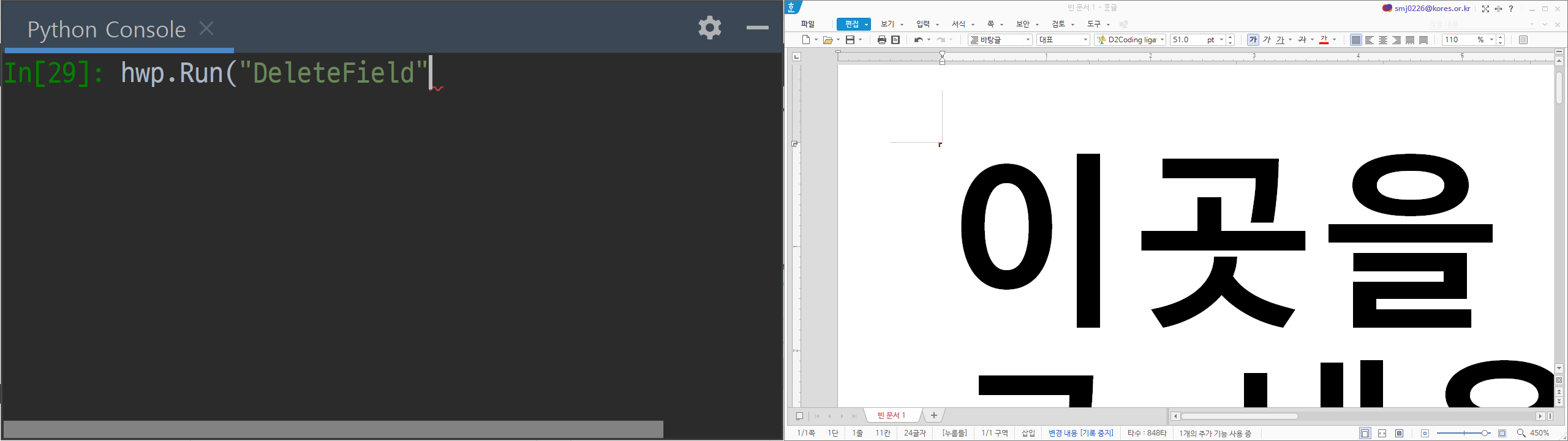Toggle full screen mode icon
The image size is (1568, 441).
coord(1485,9)
